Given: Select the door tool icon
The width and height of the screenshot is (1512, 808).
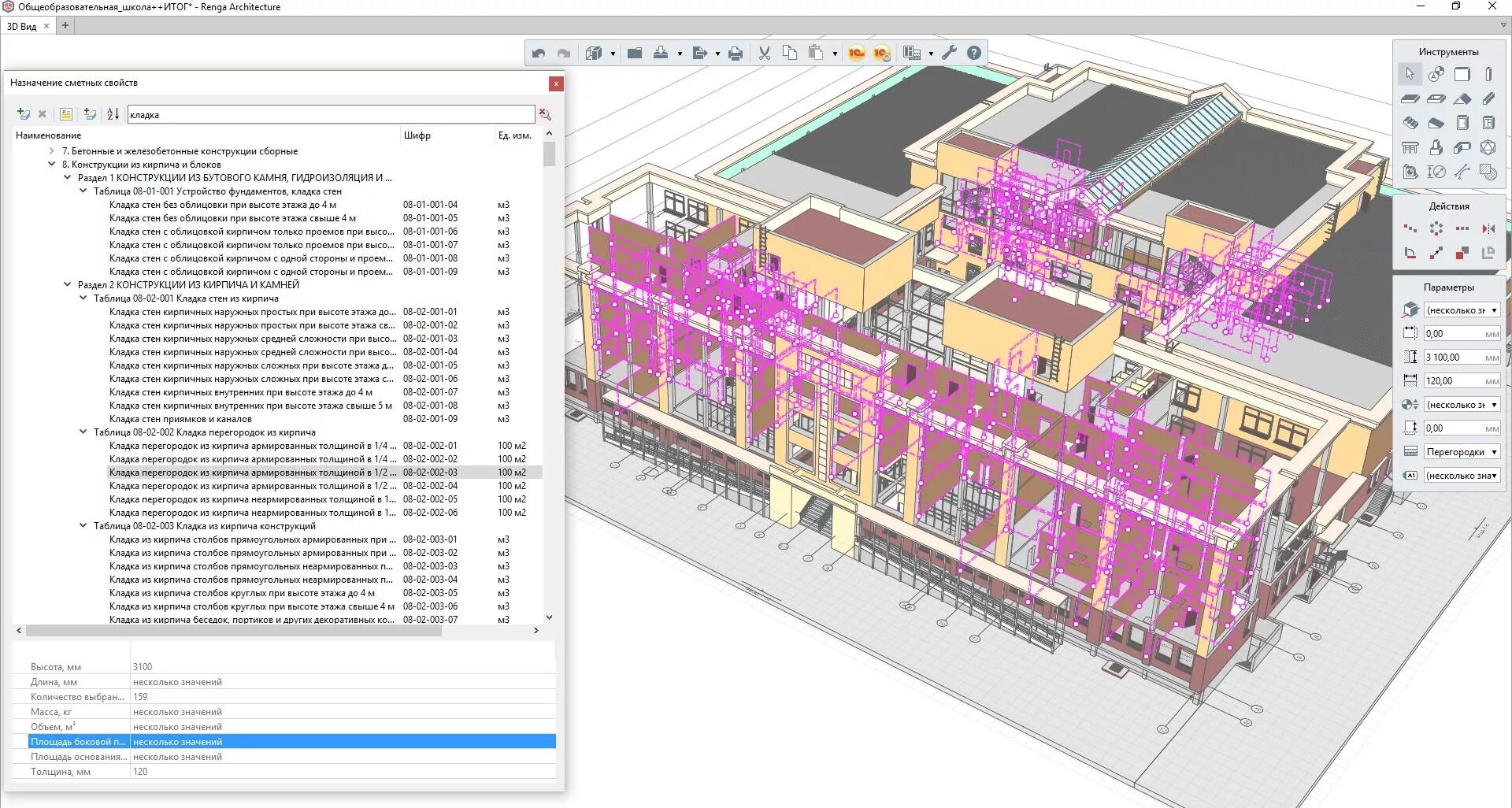Looking at the screenshot, I should (1462, 123).
